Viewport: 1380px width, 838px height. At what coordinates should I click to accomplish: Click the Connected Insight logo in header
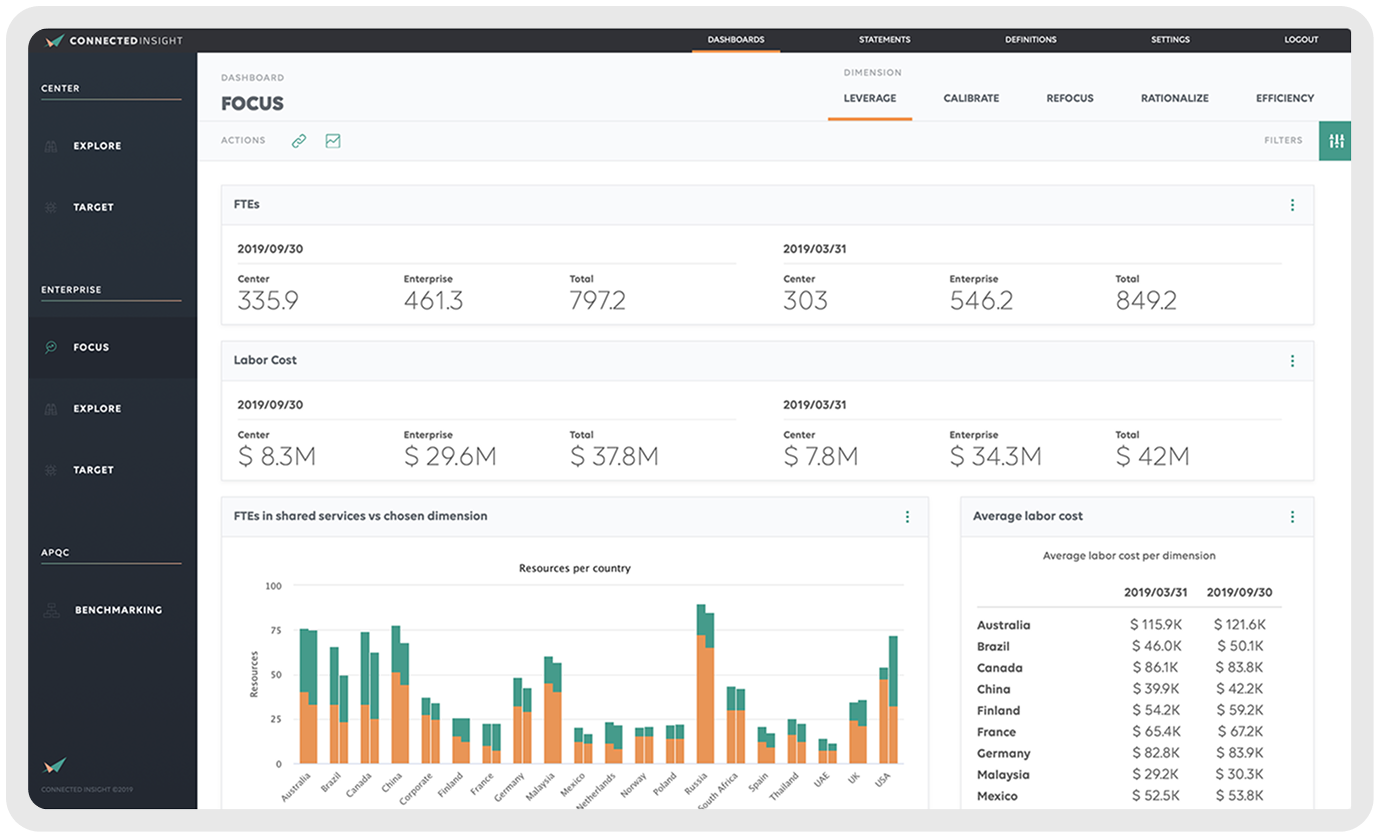coord(112,40)
